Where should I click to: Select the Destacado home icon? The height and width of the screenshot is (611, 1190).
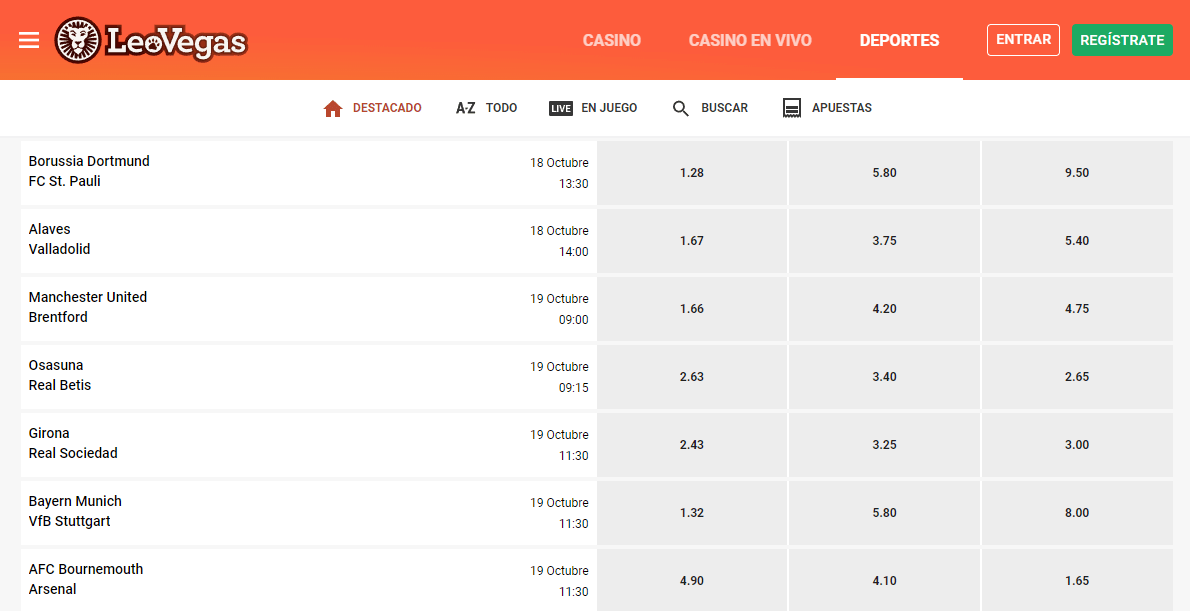click(333, 107)
